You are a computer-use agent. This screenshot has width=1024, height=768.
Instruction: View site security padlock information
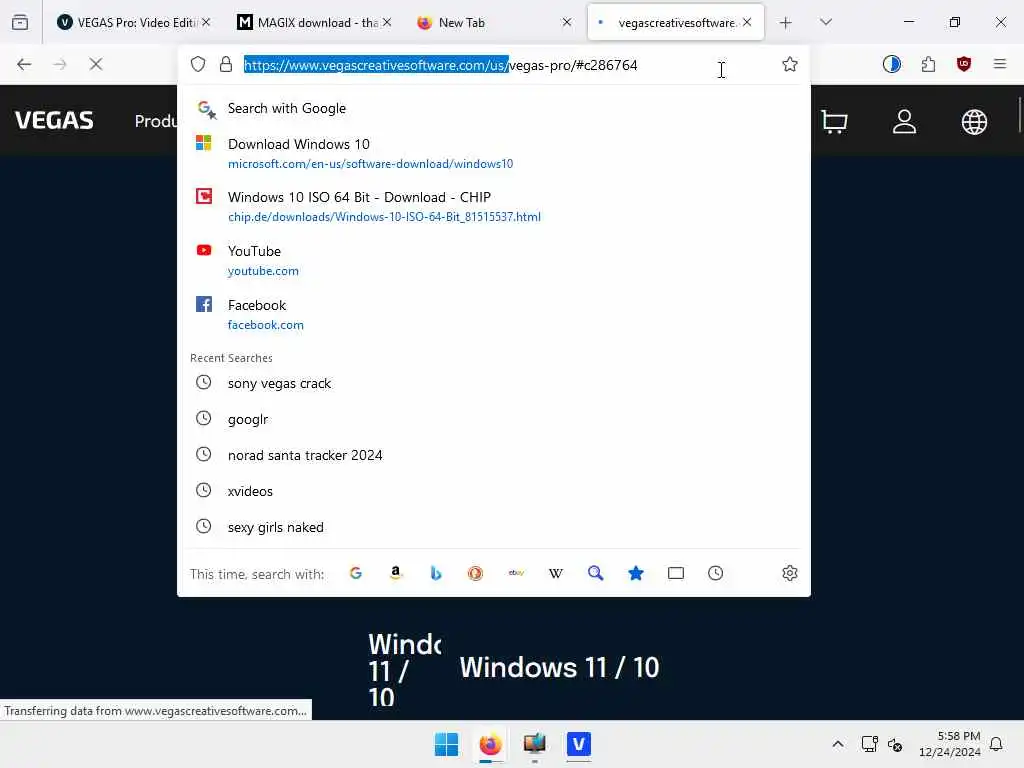[x=226, y=64]
